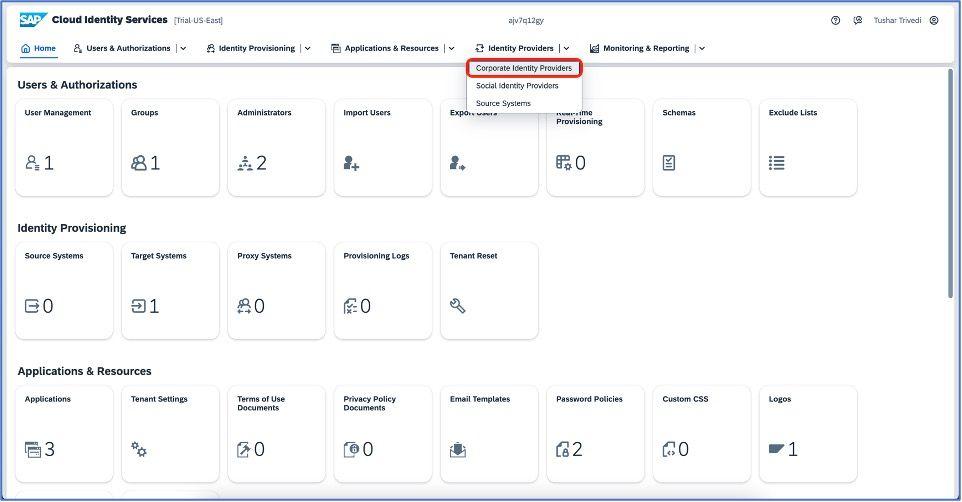Click the Groups tile icon
Screen dimensions: 962x502
tap(139, 163)
